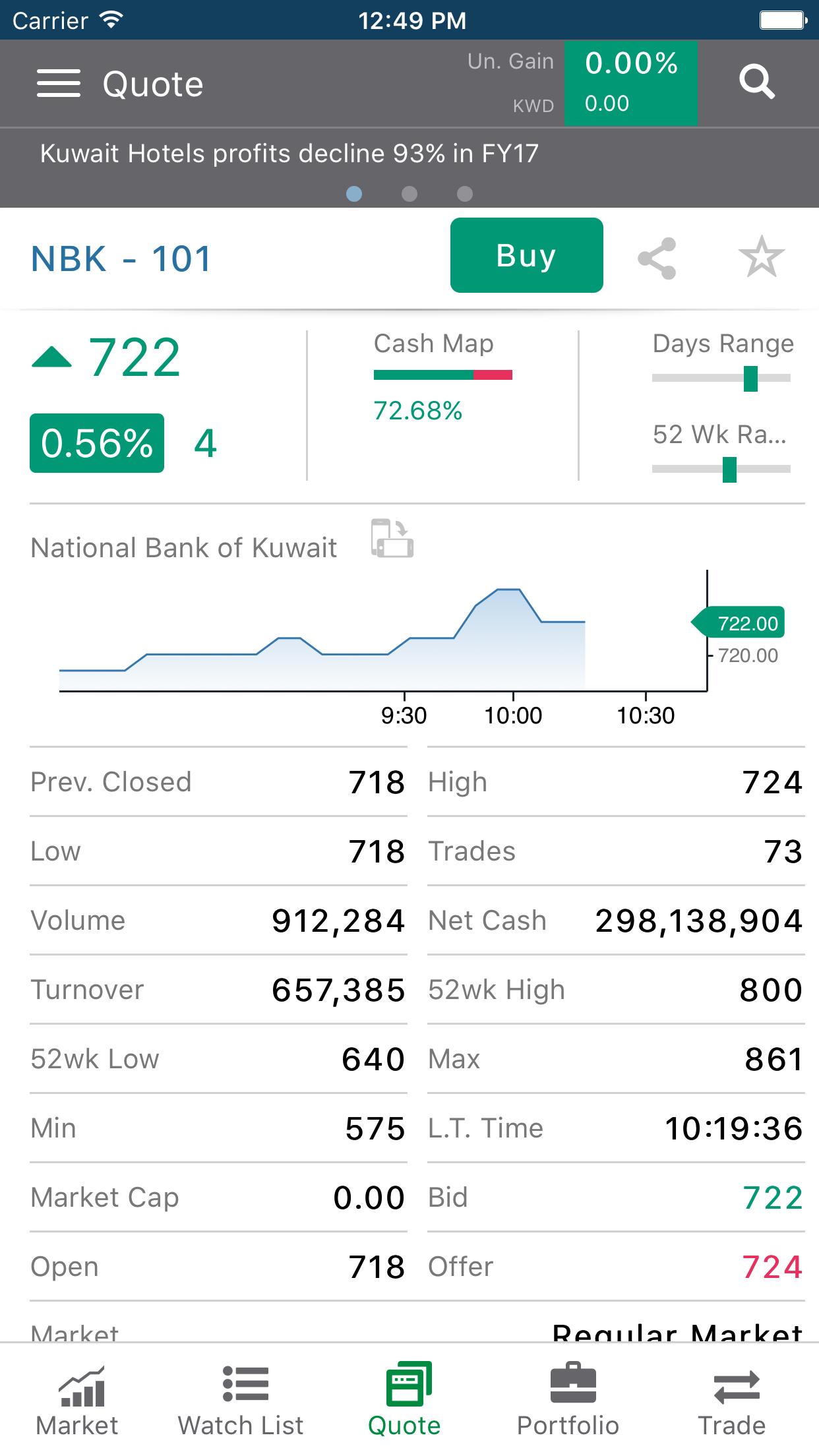Share the NBK quote

coord(657,258)
